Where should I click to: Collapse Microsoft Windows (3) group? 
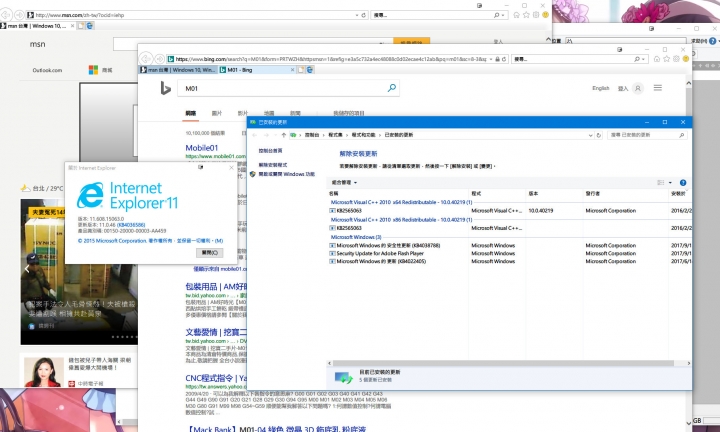click(x=356, y=237)
